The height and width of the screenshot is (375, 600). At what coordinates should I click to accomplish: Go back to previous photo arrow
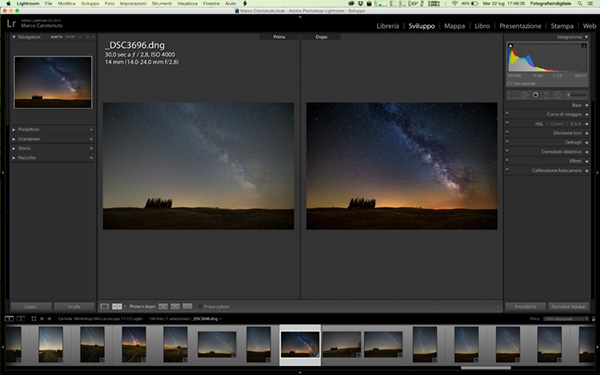(42, 318)
